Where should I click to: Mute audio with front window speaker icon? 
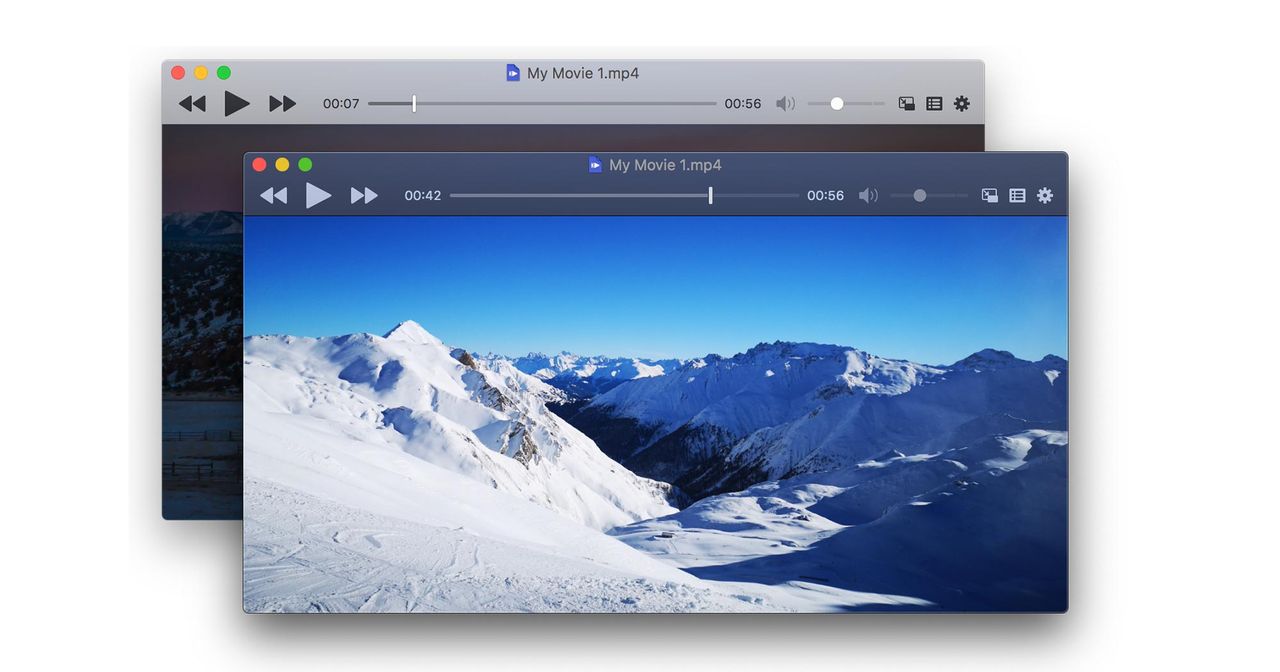coord(869,196)
